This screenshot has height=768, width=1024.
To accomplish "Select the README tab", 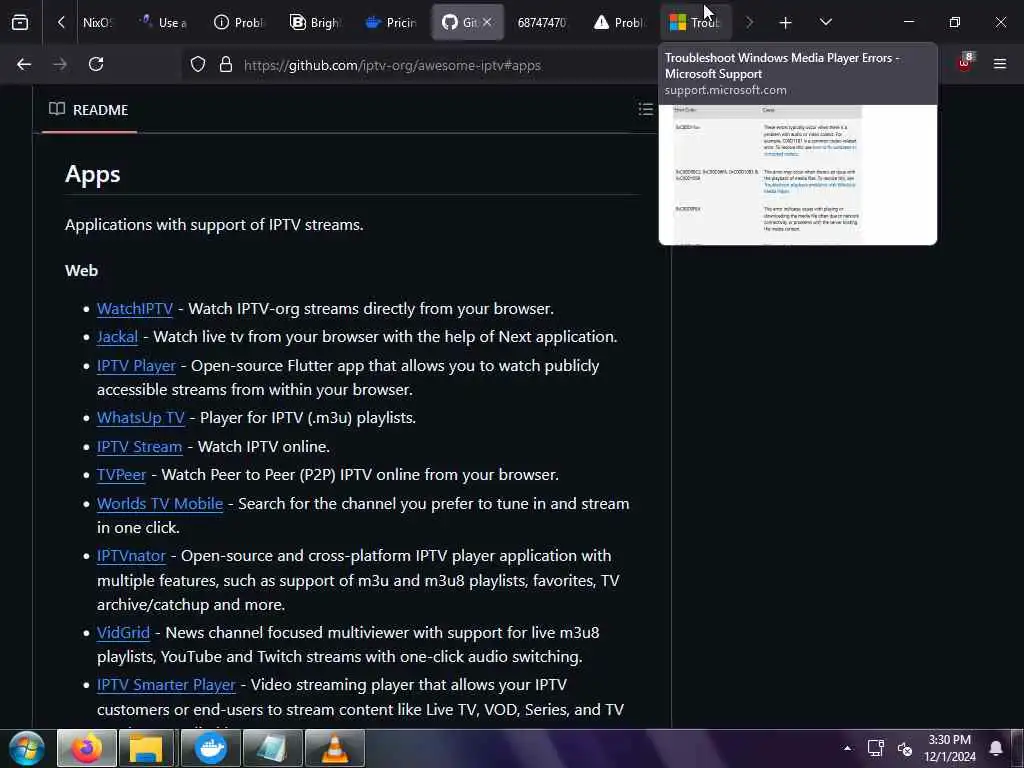I will pos(89,110).
